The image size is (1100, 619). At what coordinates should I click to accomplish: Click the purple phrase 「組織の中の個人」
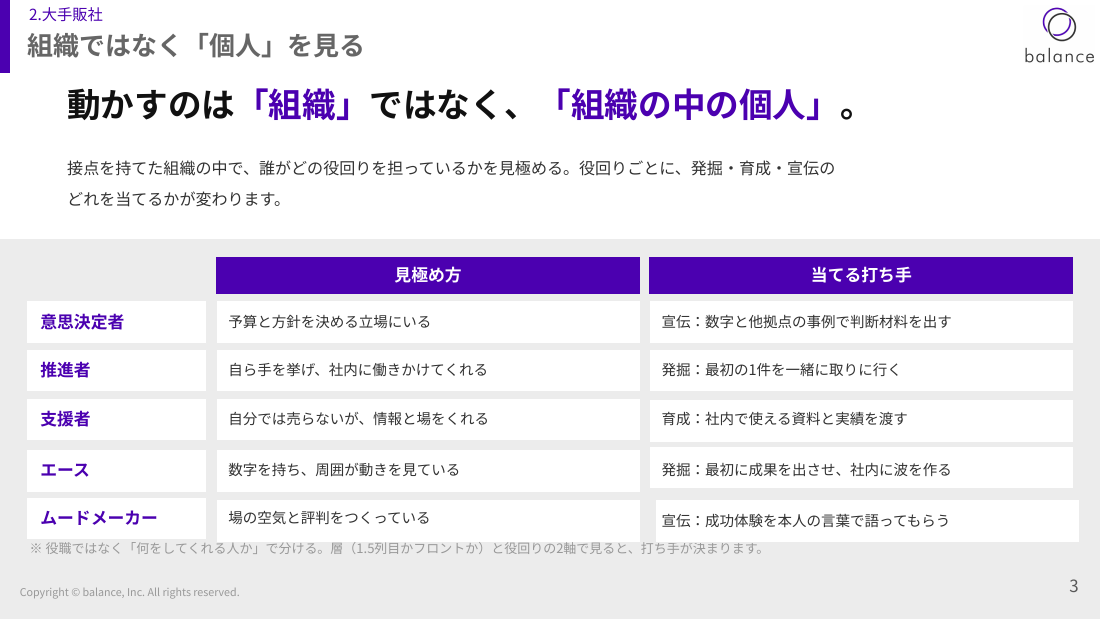(x=688, y=105)
